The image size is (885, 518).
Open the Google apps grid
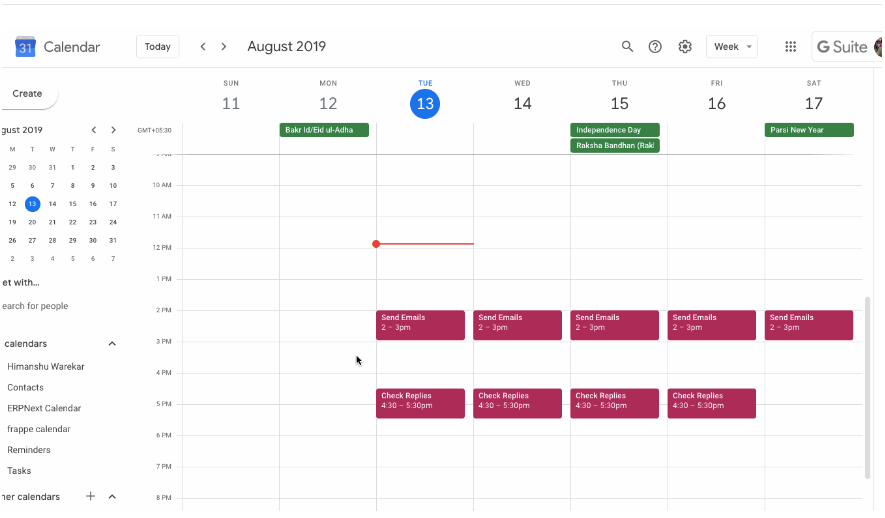pos(790,47)
